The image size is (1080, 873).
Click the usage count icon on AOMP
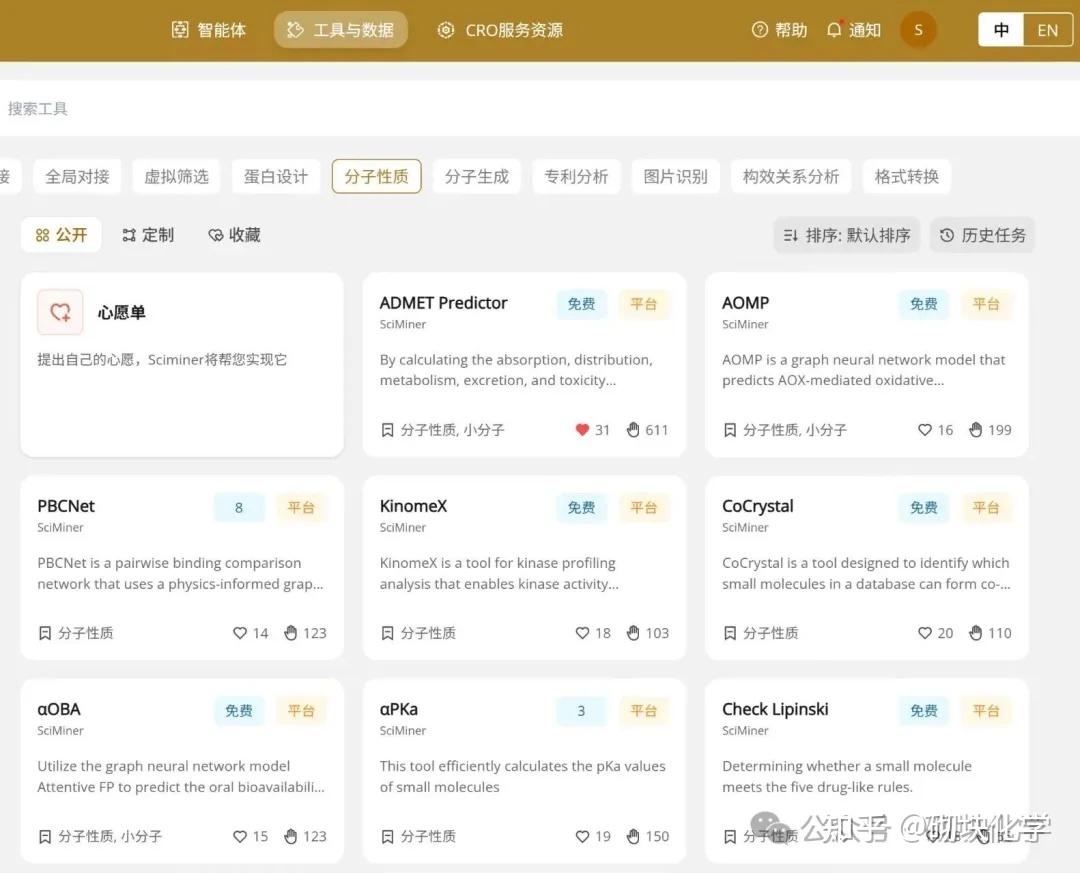tap(975, 430)
